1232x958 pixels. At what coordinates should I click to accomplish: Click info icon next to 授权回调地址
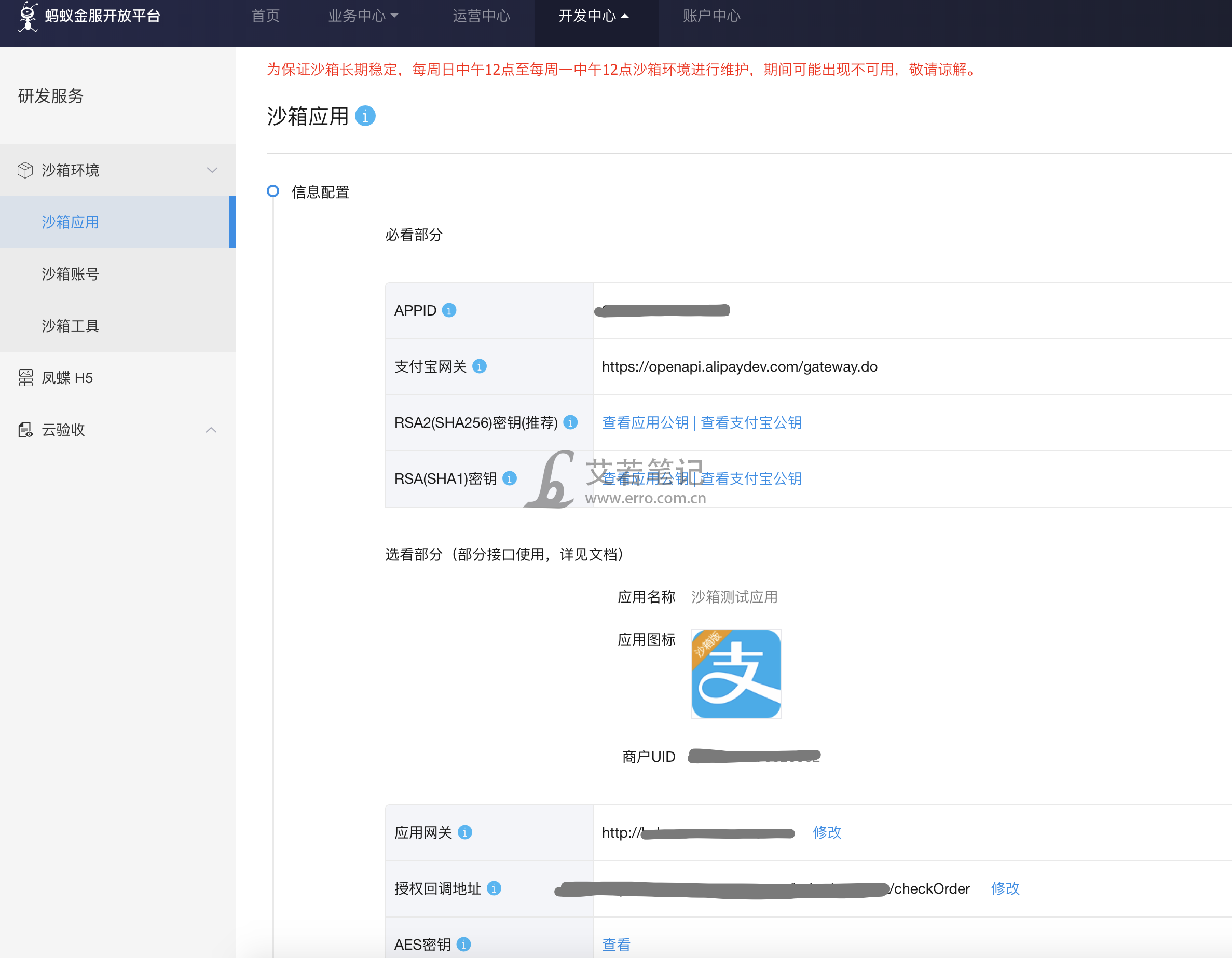click(494, 888)
